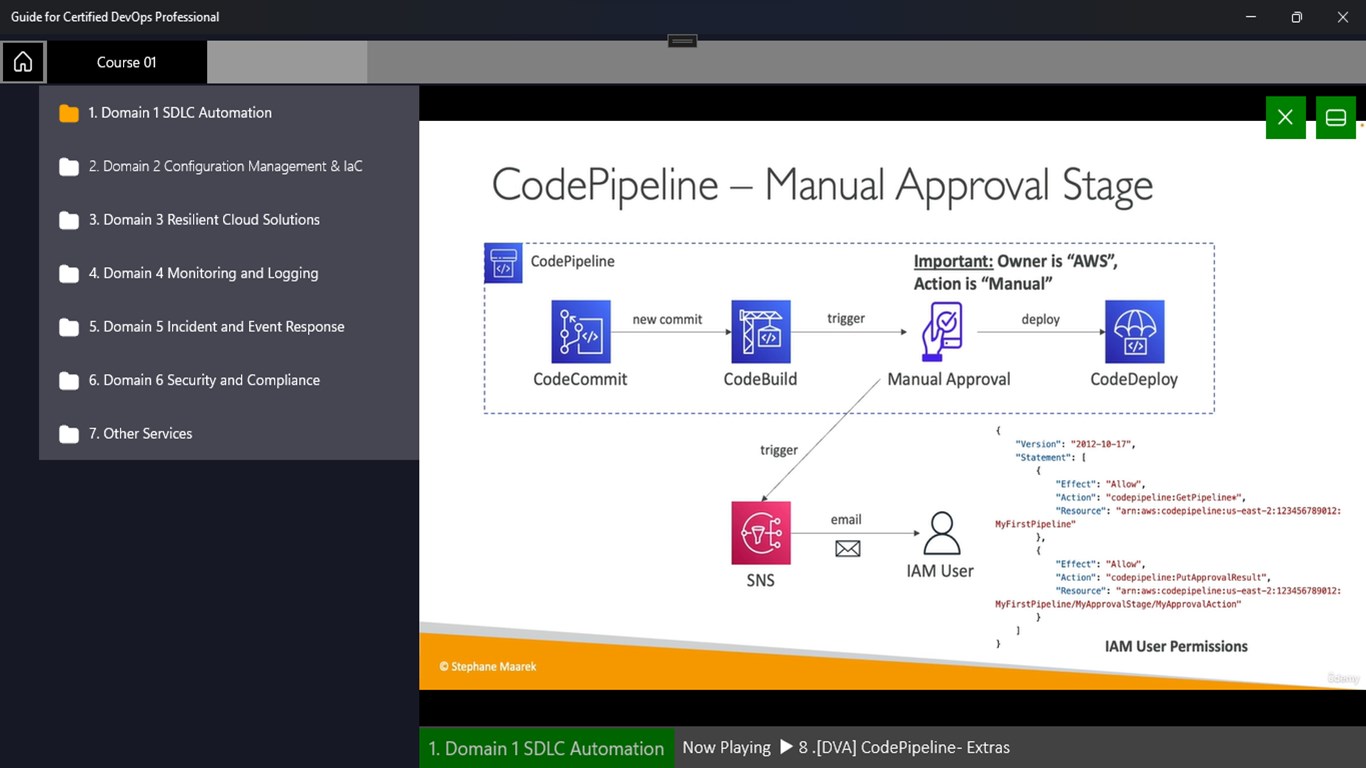Image resolution: width=1366 pixels, height=768 pixels.
Task: Click the SNS icon in the slide
Action: [761, 533]
